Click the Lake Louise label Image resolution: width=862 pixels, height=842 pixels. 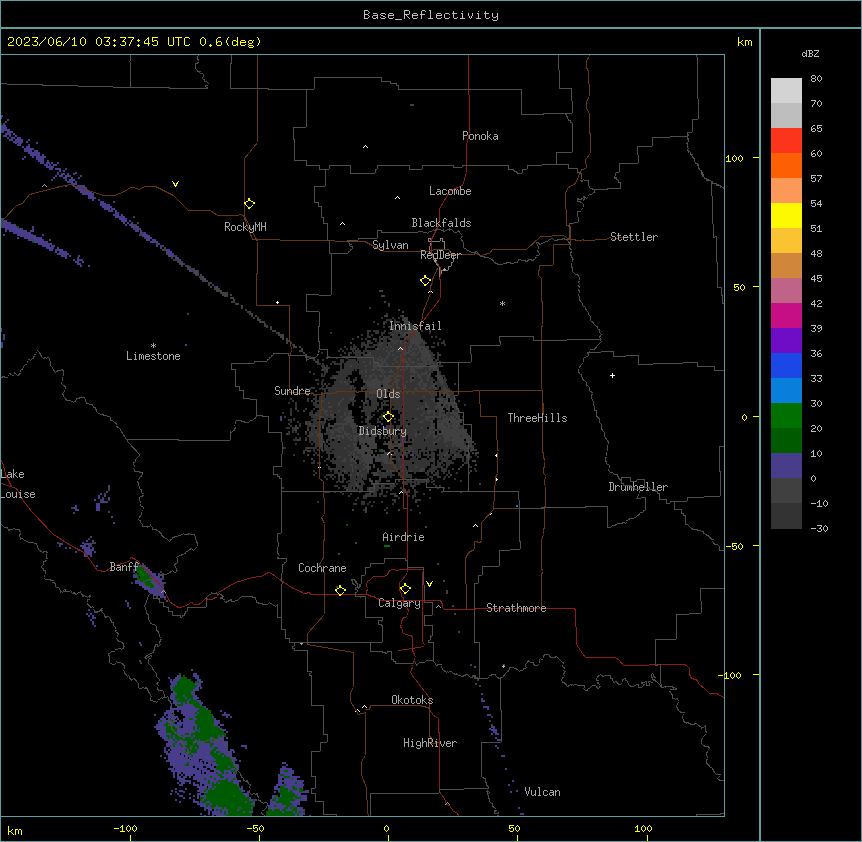click(x=18, y=484)
